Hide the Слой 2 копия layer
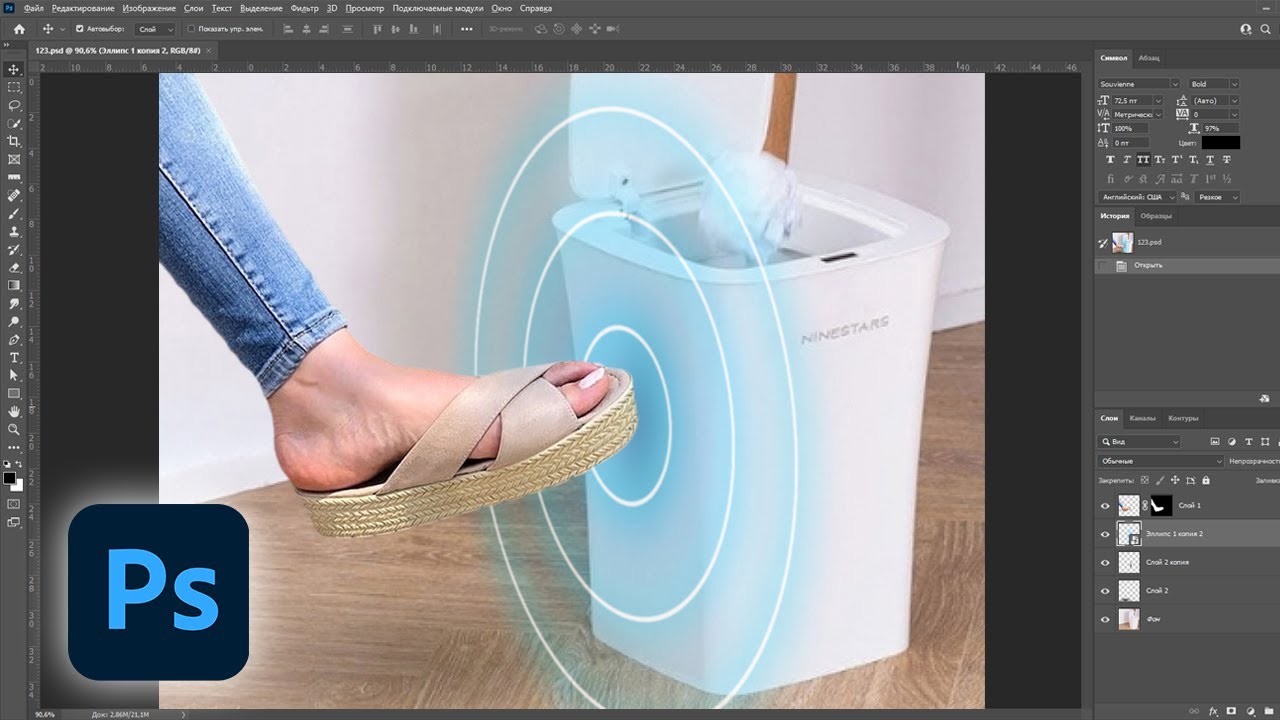This screenshot has height=720, width=1280. click(1105, 563)
